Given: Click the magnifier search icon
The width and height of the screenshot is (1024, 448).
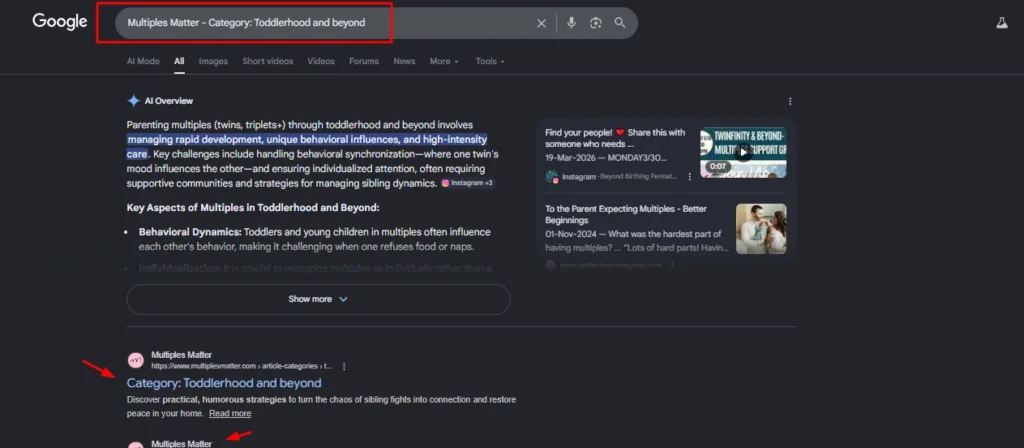Looking at the screenshot, I should [x=620, y=23].
